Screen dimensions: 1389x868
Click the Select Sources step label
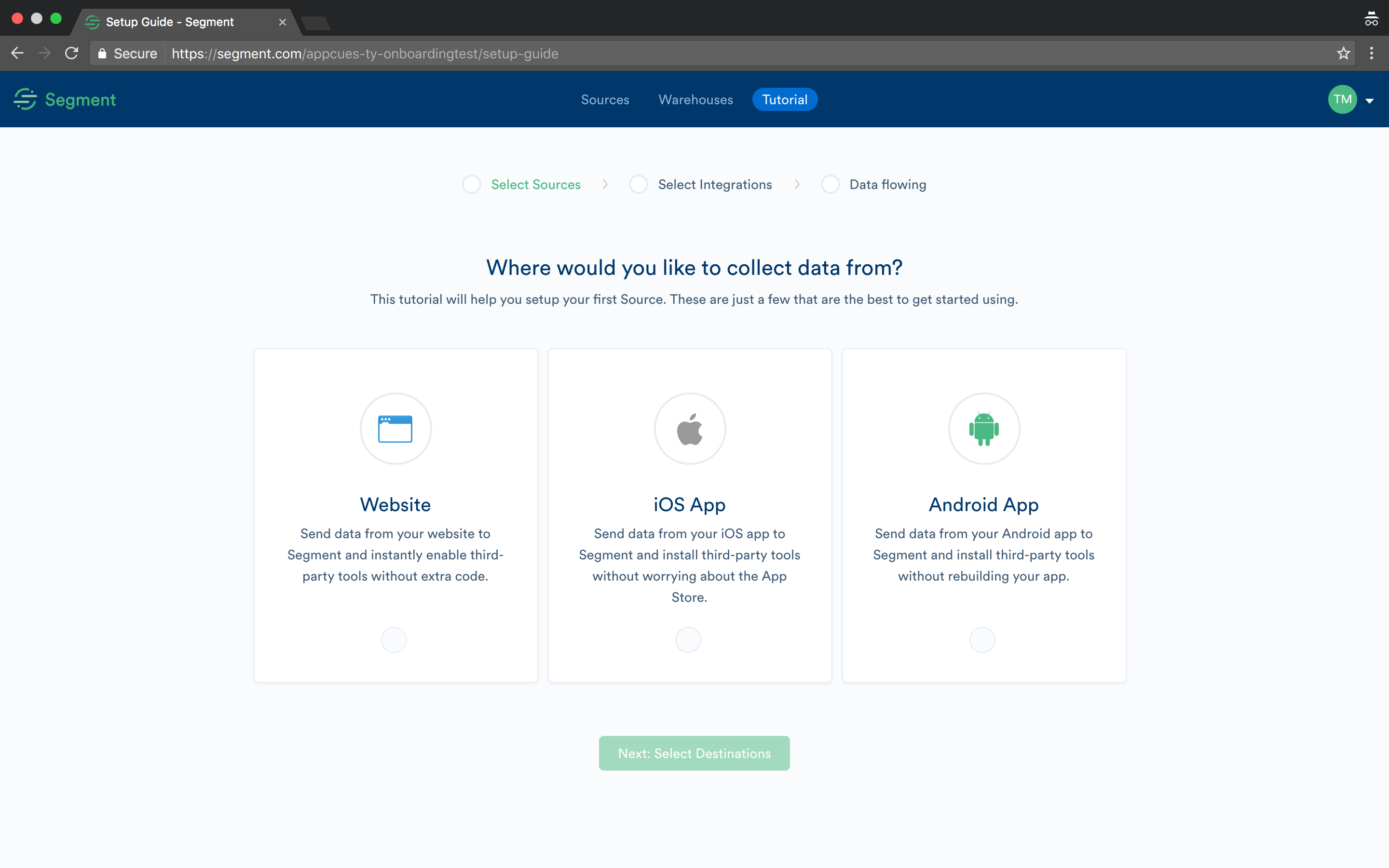(535, 184)
